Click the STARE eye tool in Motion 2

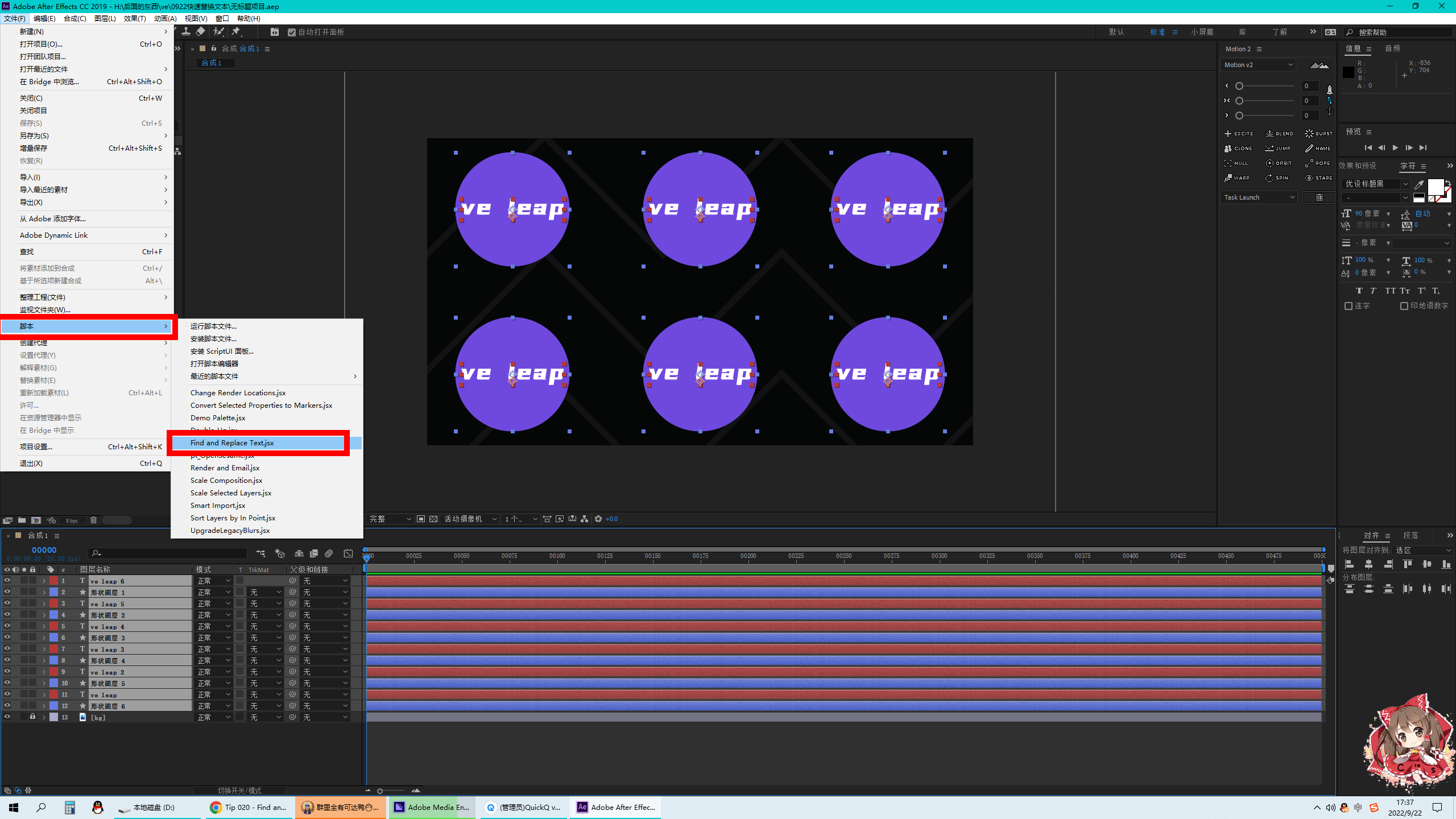tap(1318, 178)
